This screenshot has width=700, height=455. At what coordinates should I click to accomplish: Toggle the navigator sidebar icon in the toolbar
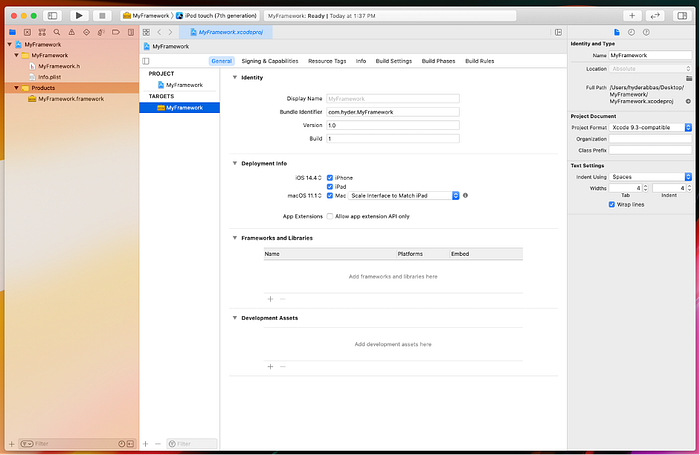(x=52, y=16)
